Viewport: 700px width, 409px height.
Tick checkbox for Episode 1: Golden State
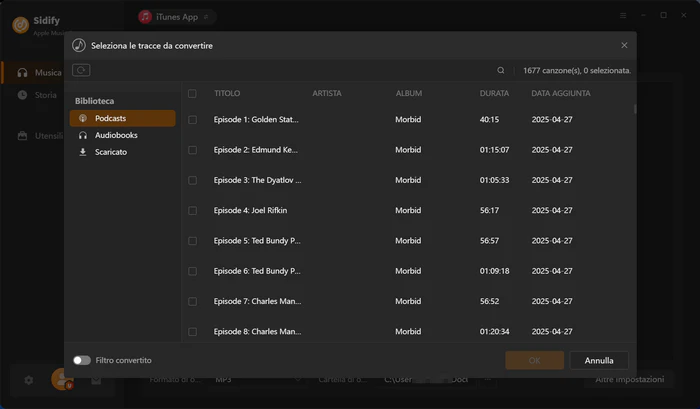192,119
